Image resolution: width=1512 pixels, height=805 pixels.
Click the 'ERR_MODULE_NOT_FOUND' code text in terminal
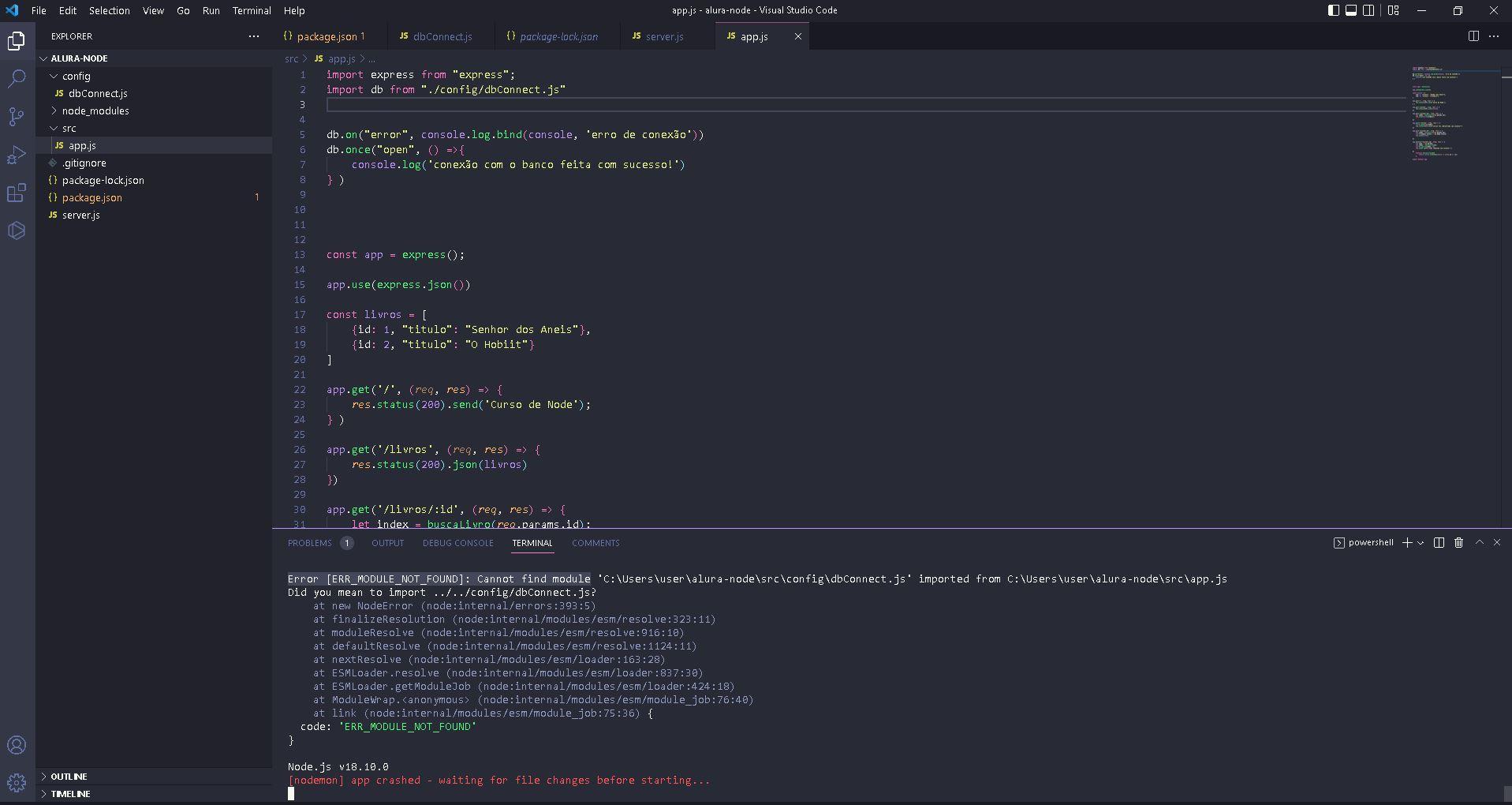(408, 727)
